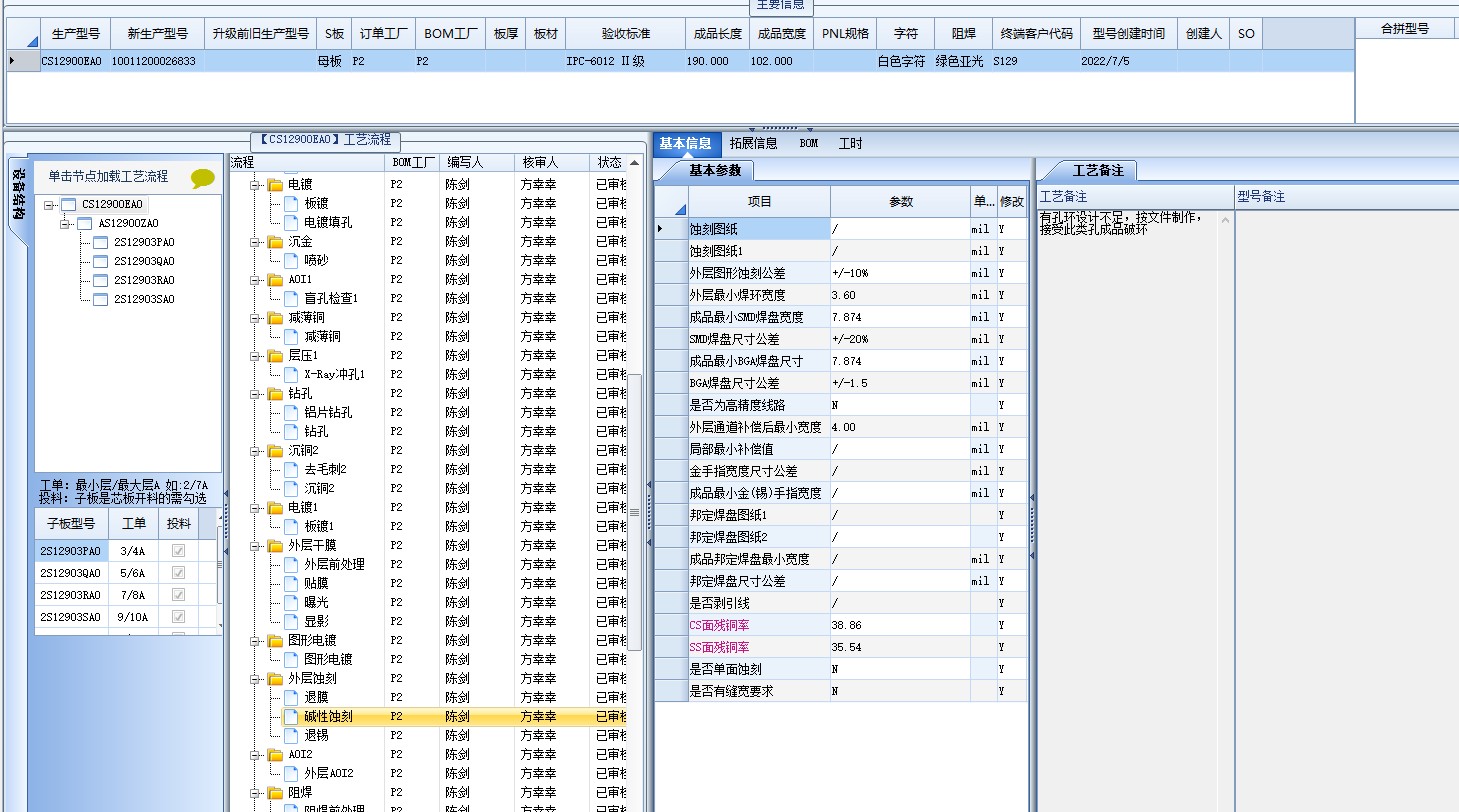
Task: Click the folder icon next to 外层干膜
Action: pos(274,546)
